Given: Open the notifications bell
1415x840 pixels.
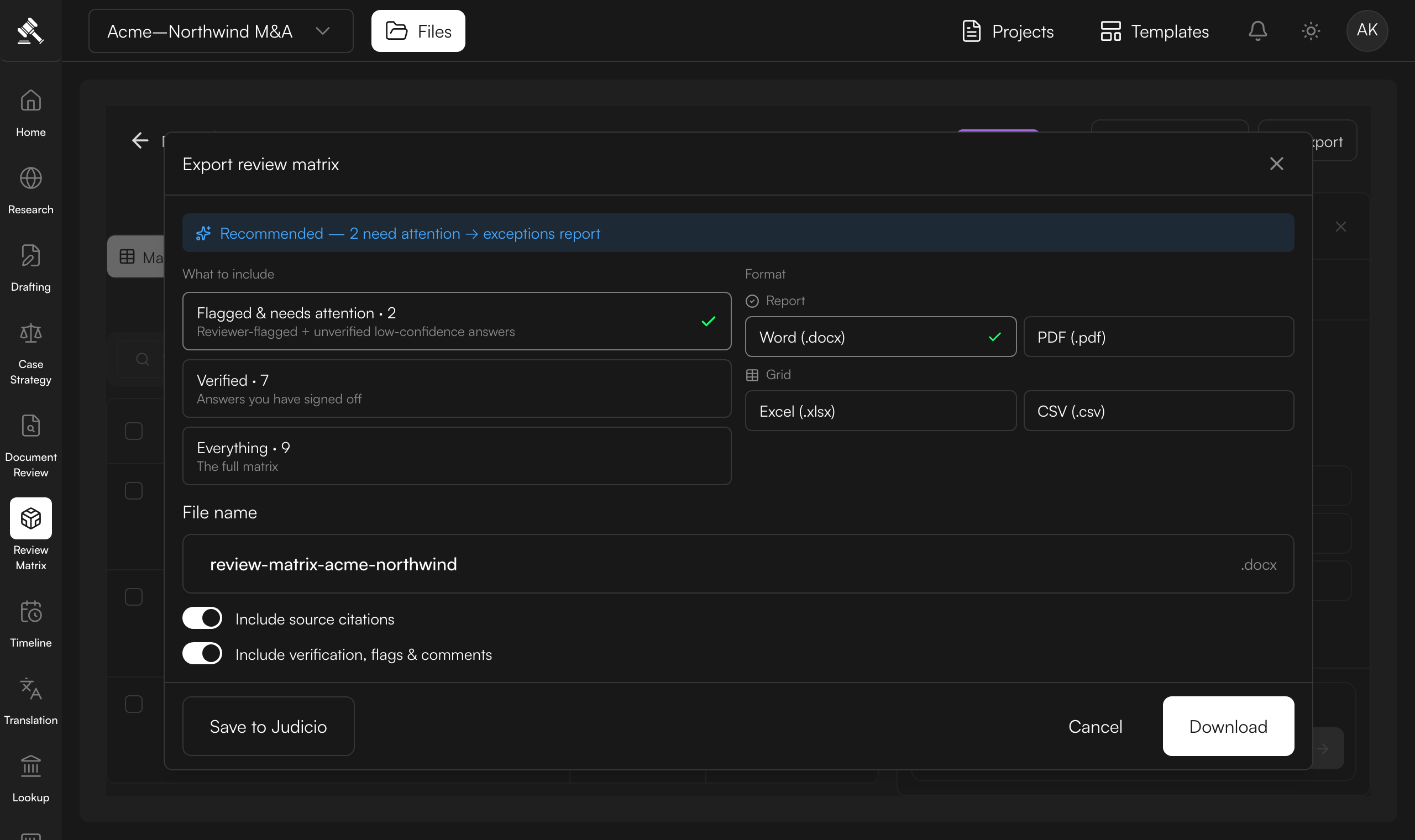Looking at the screenshot, I should click(1257, 30).
